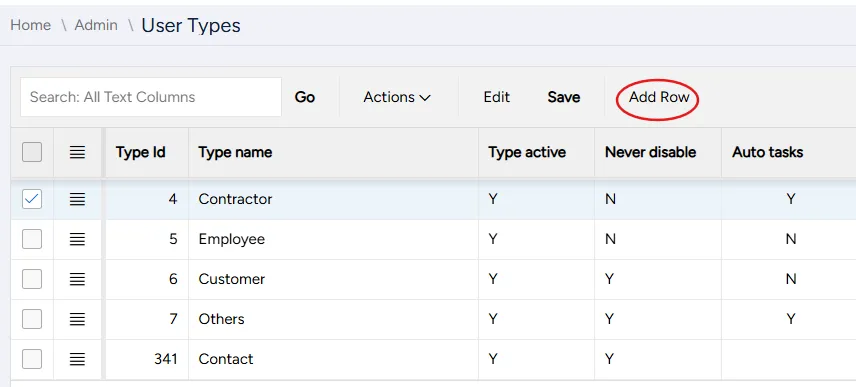
Task: Click the Type active column header
Action: (537, 152)
